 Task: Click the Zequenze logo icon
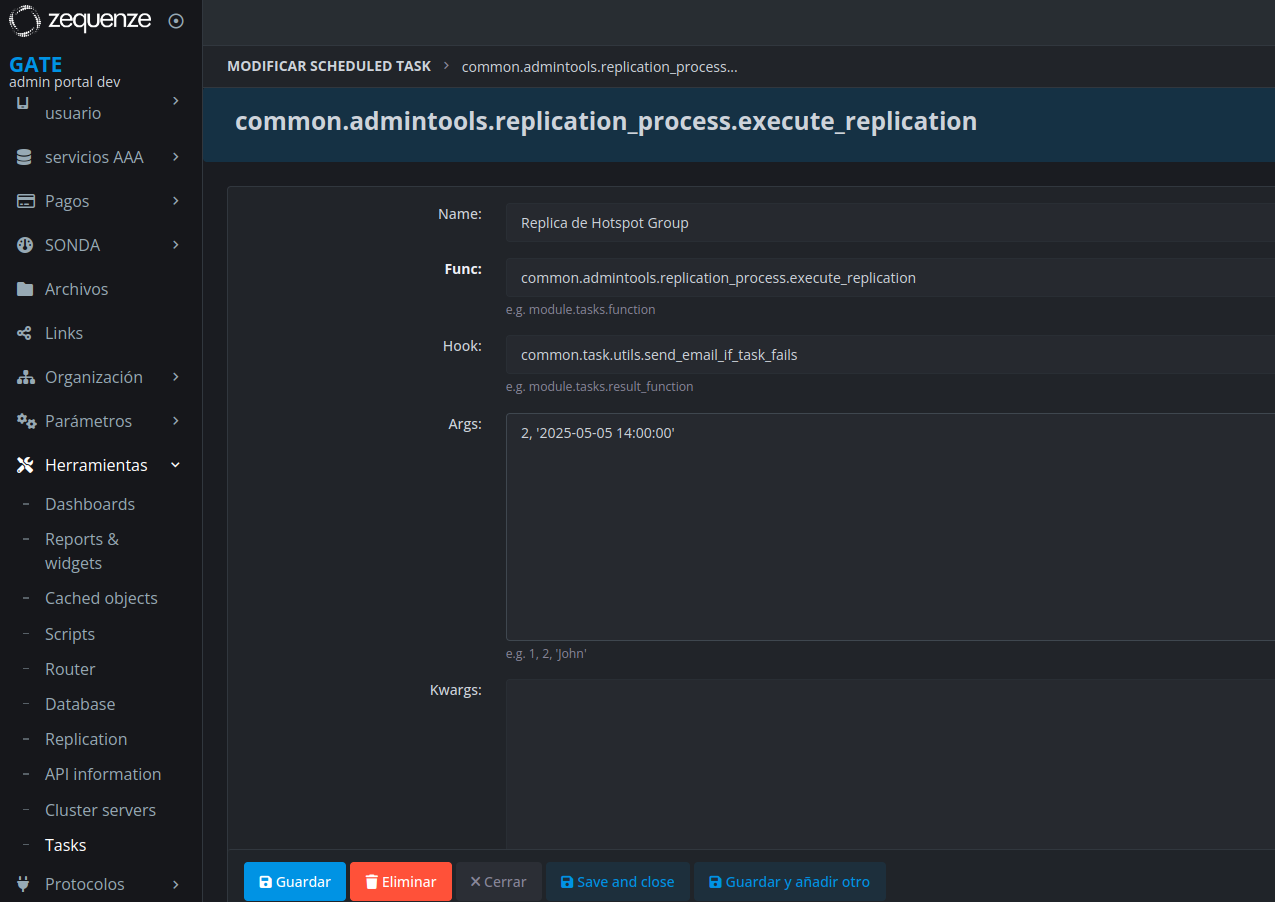(x=24, y=20)
